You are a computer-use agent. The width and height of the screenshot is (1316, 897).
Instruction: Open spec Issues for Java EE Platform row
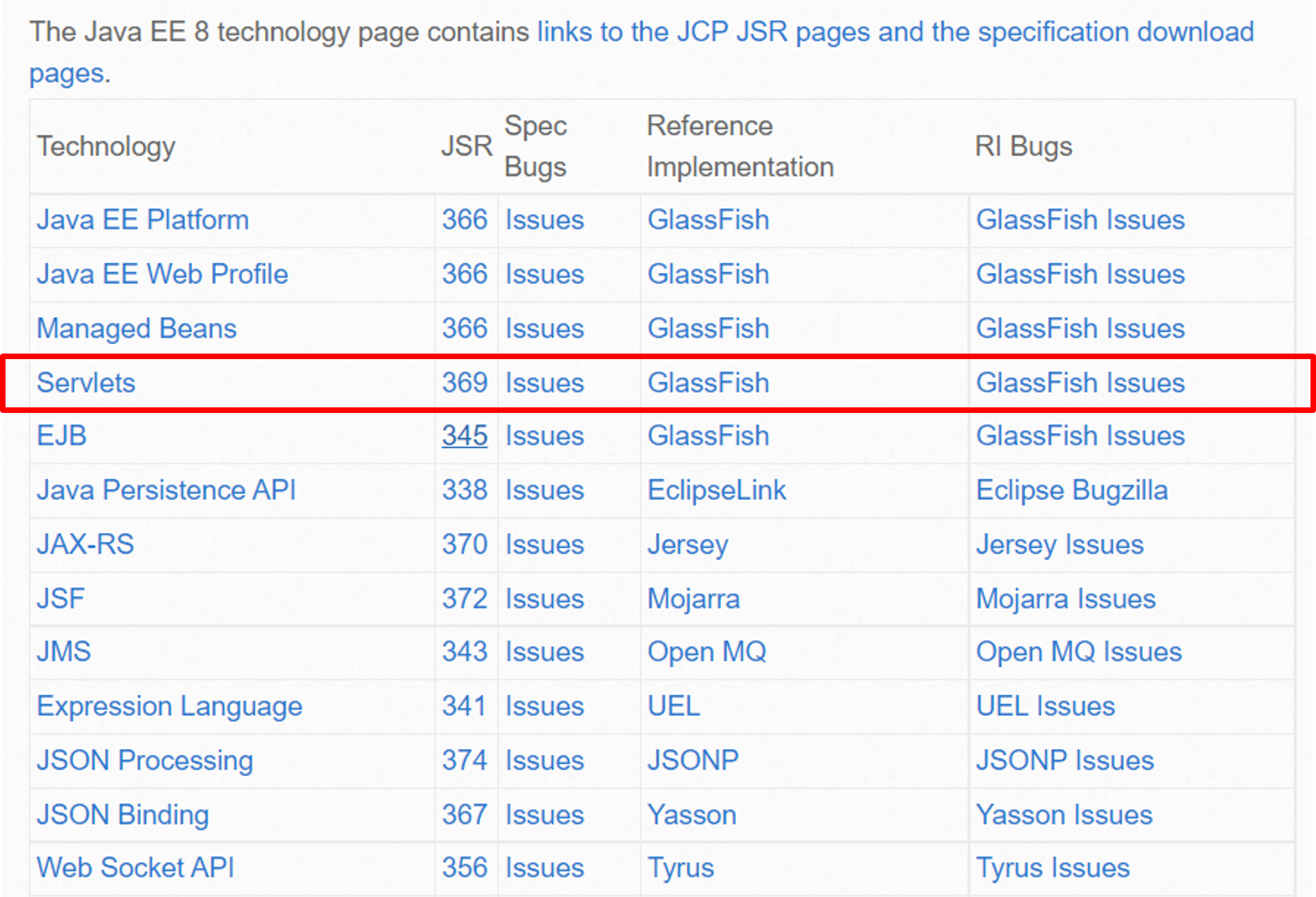(x=544, y=220)
